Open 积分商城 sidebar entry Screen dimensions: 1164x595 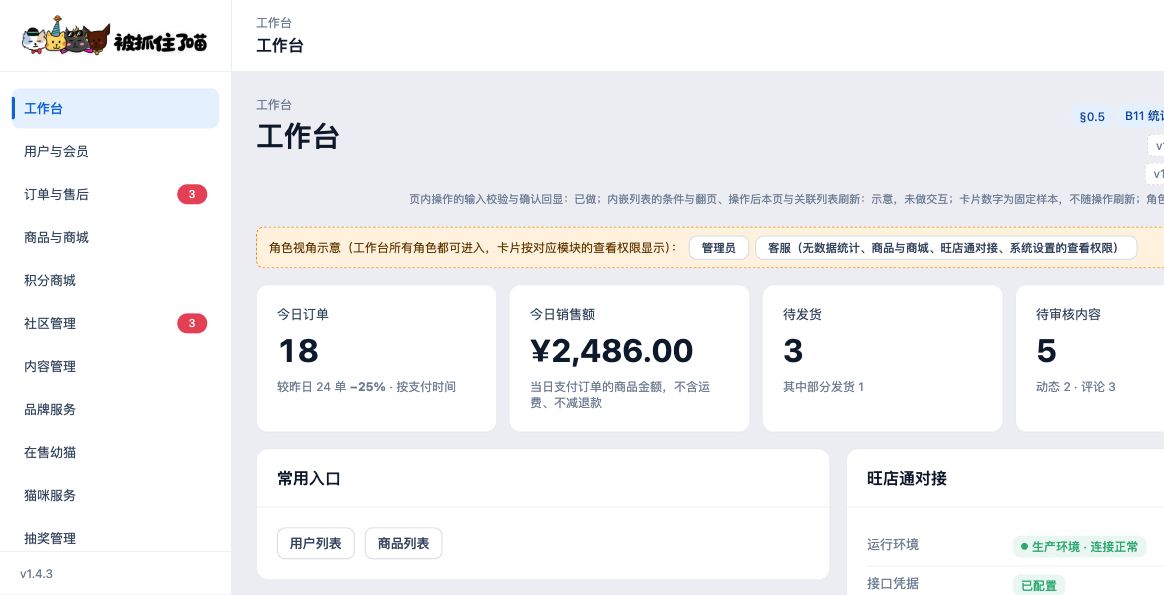pos(115,280)
